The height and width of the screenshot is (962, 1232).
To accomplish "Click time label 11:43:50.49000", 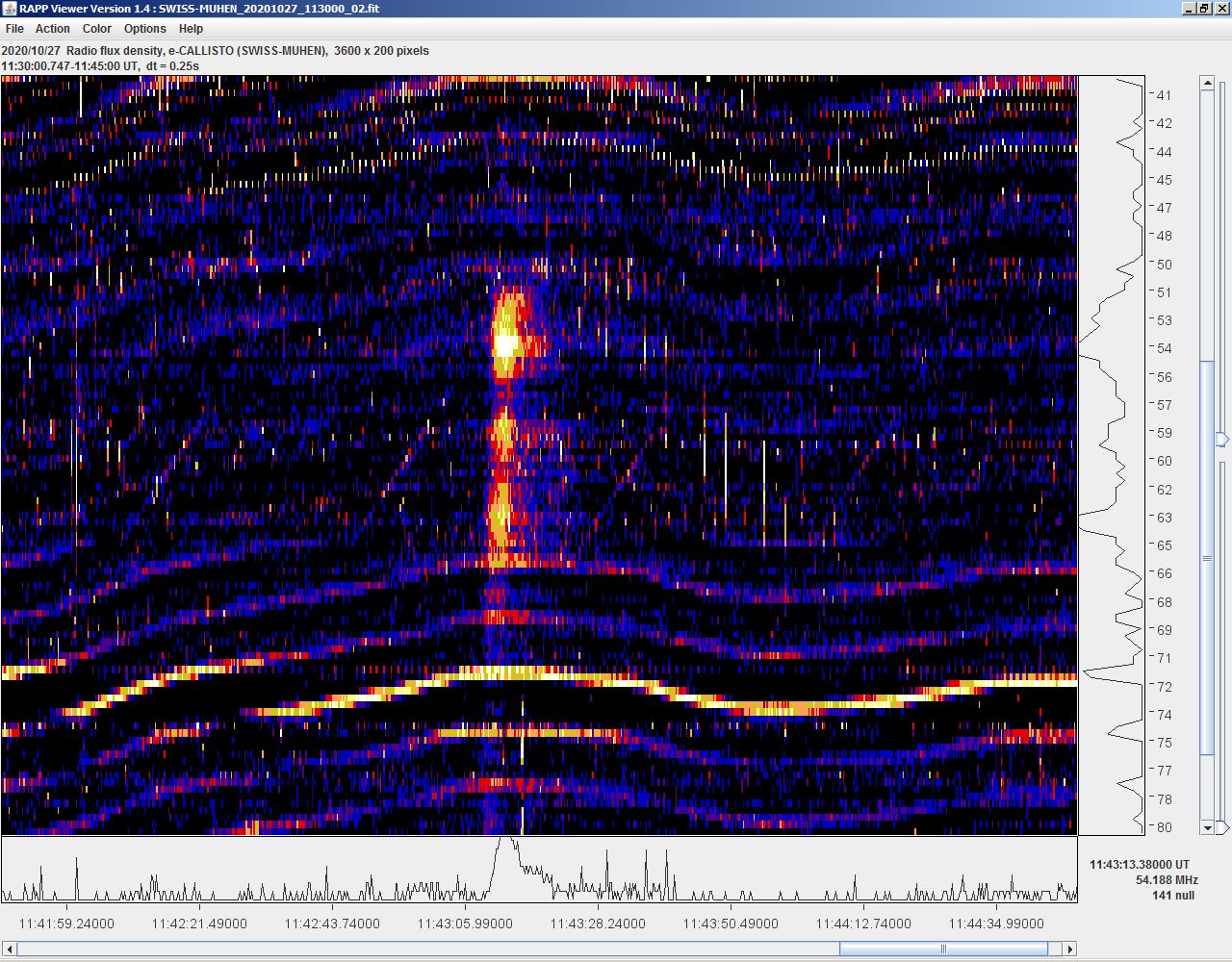I will (x=731, y=924).
